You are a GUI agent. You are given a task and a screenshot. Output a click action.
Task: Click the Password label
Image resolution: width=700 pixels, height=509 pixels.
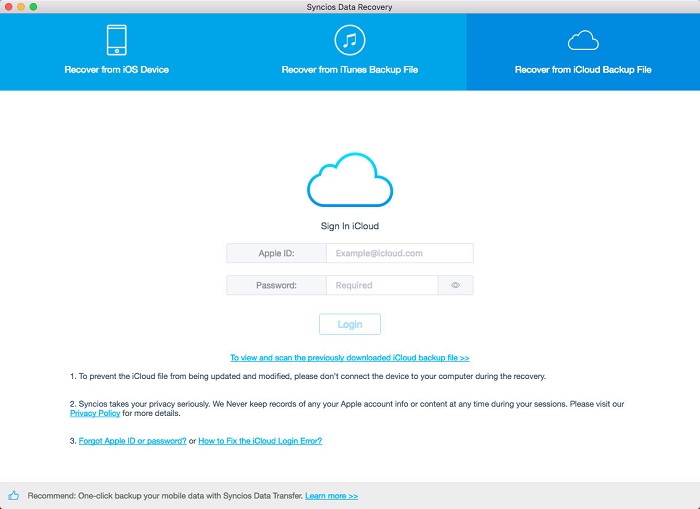(276, 285)
